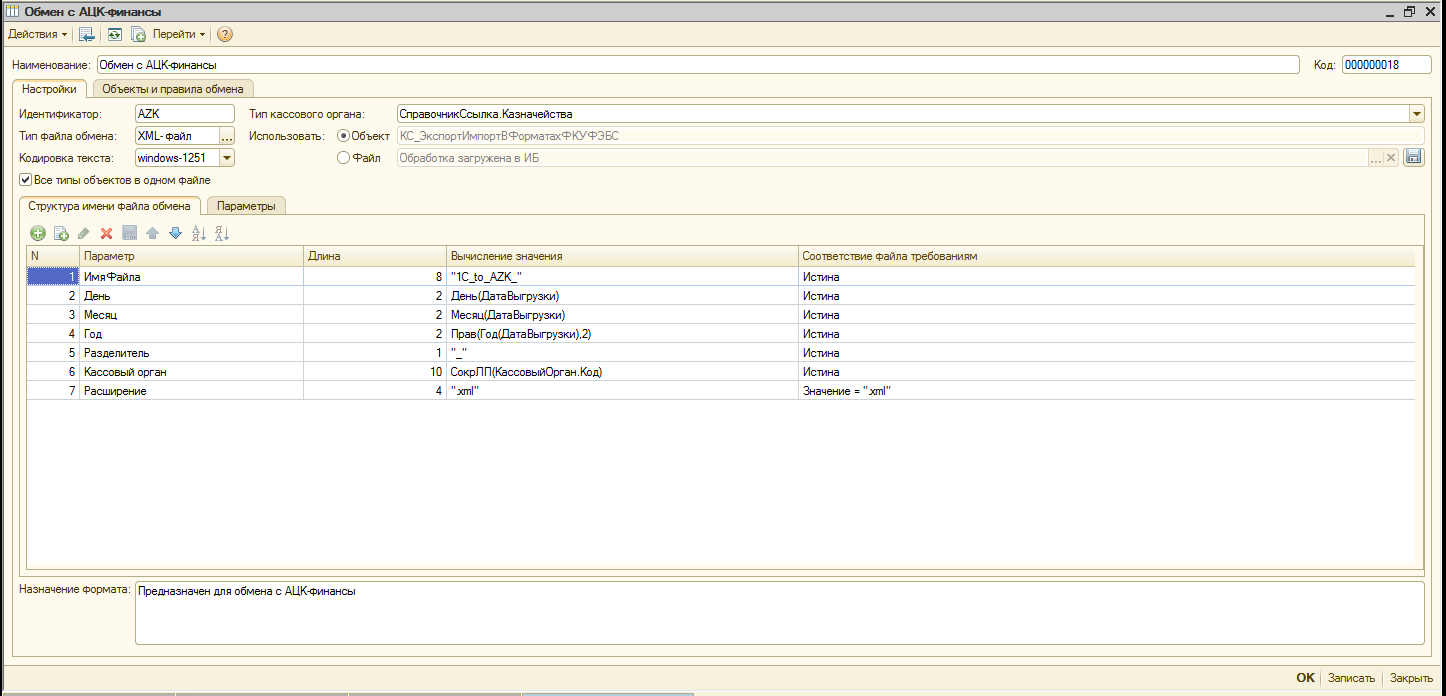Open the Тип кассового органа dropdown
The height and width of the screenshot is (696, 1446).
point(1416,114)
